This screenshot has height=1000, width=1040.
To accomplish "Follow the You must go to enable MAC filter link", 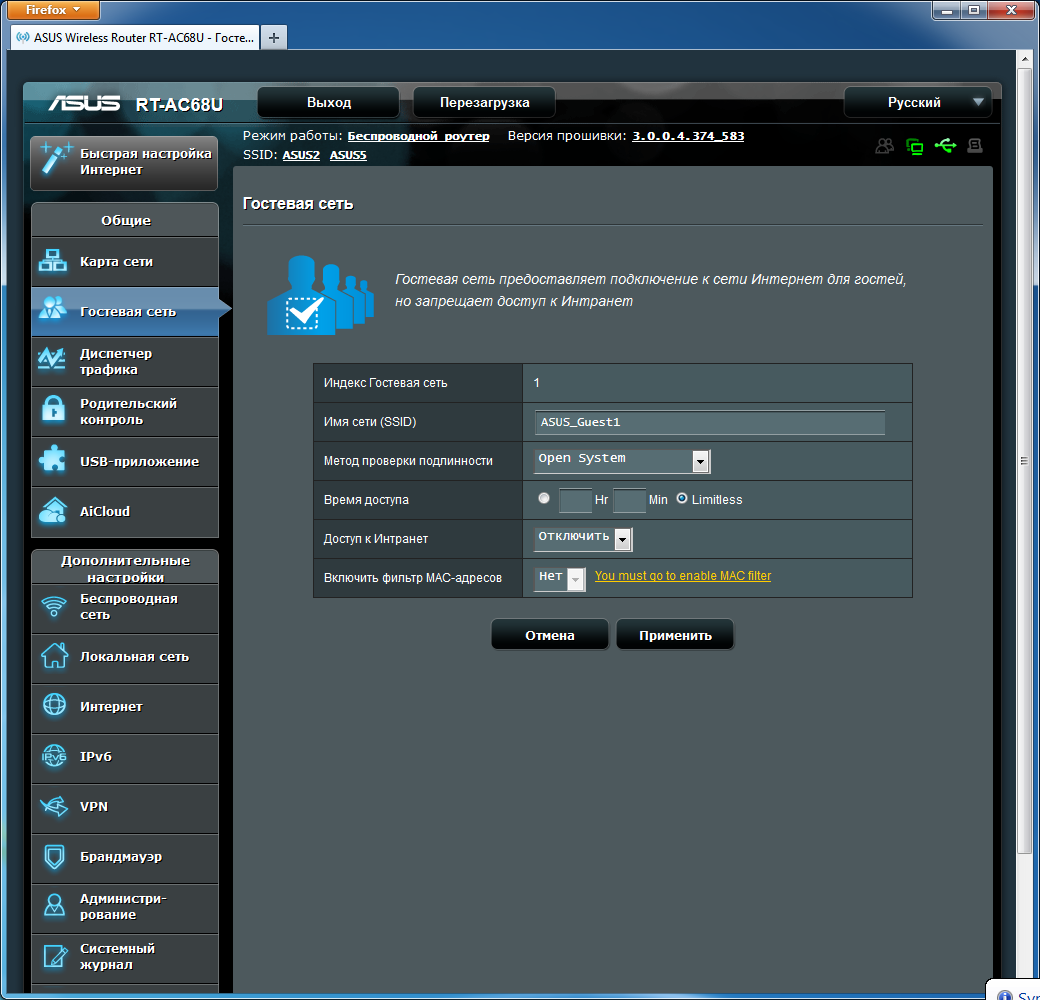I will tap(682, 576).
